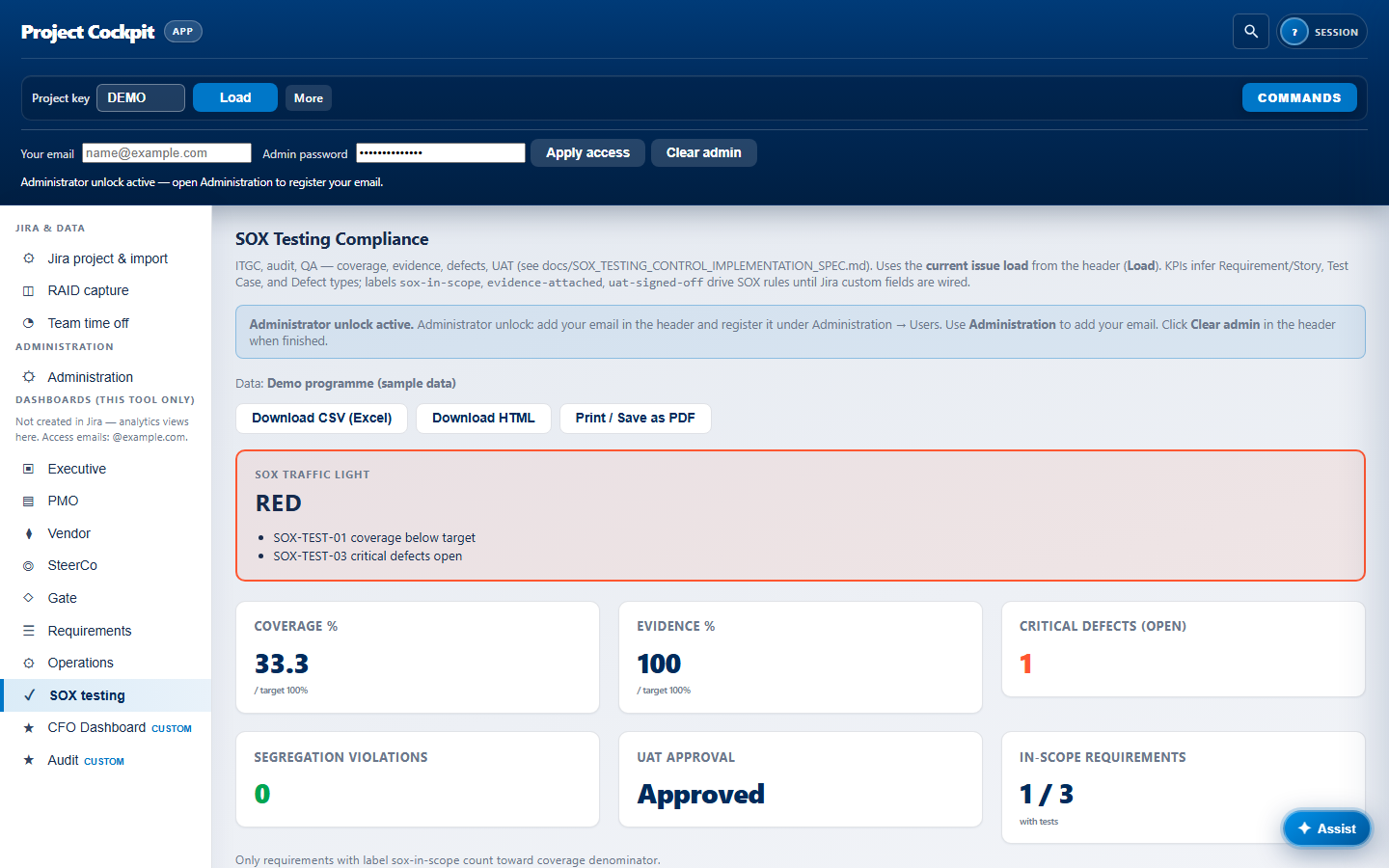Viewport: 1389px width, 868px height.
Task: Click the Executive dashboard icon
Action: pos(29,469)
